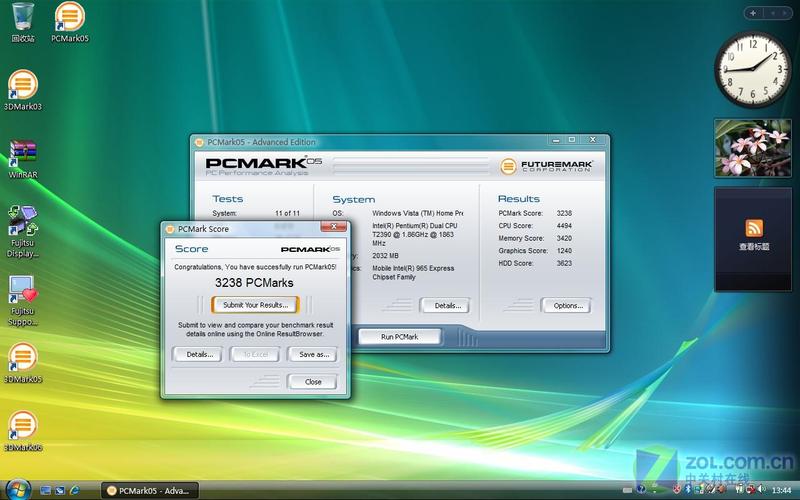Click the 'System: 11 of 11' tests row

coord(256,213)
